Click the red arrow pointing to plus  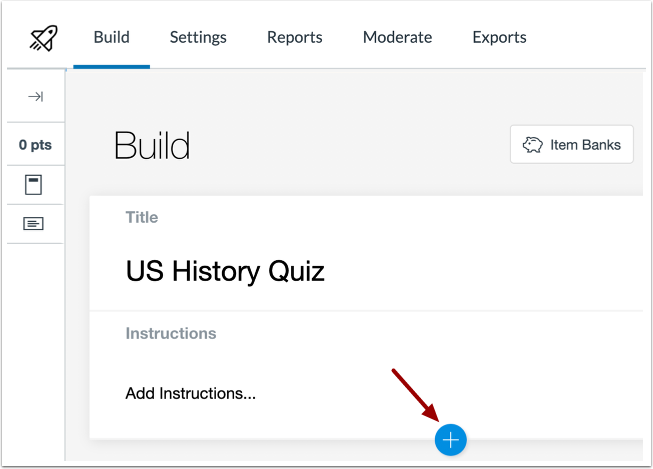tap(413, 394)
